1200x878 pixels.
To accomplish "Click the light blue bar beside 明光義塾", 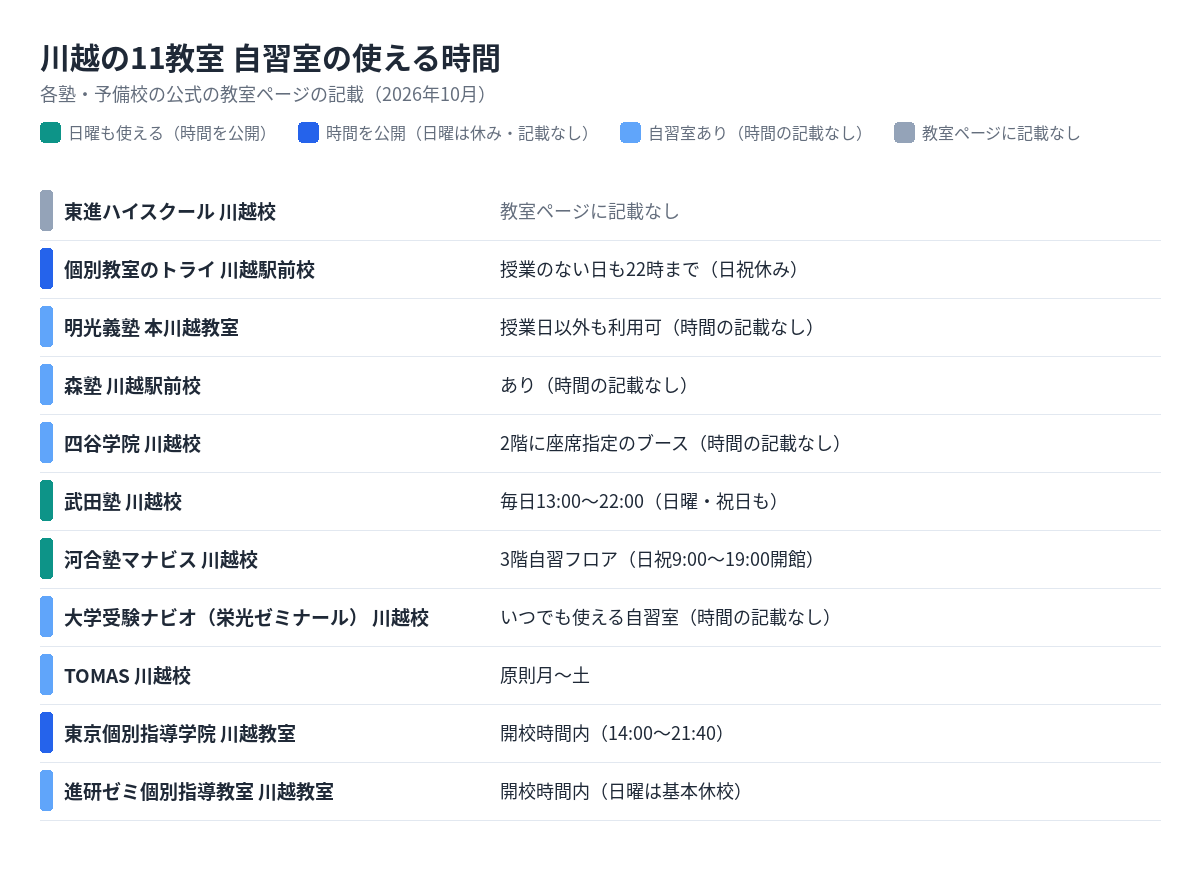I will (x=46, y=327).
